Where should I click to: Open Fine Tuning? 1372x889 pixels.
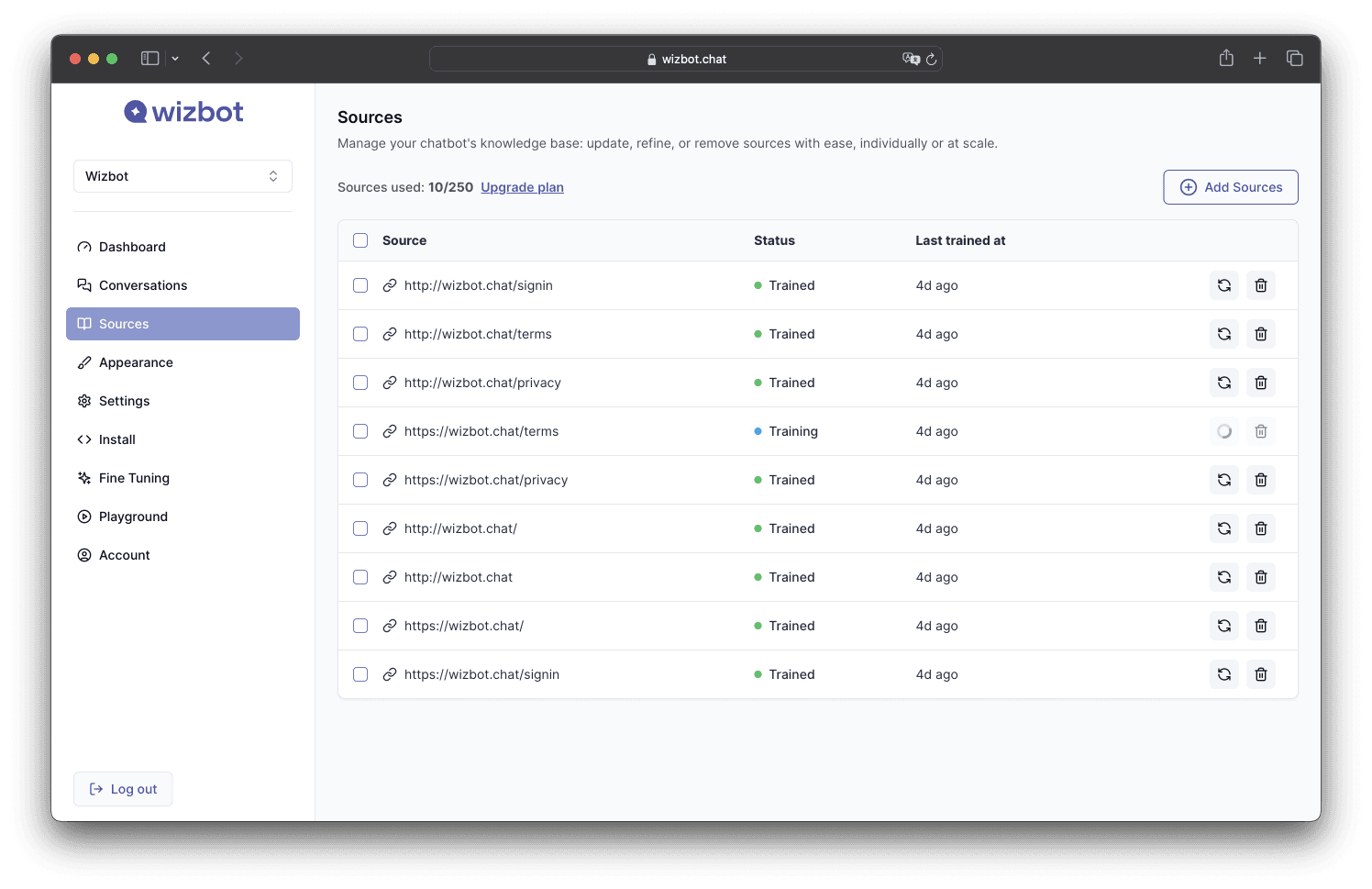(x=183, y=478)
